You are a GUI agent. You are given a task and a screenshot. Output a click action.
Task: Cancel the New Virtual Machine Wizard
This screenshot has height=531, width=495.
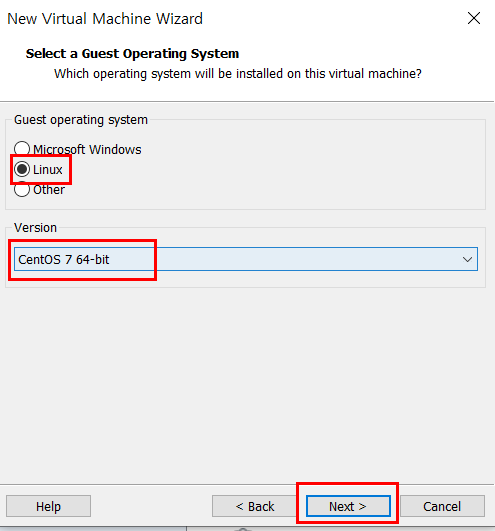coord(442,506)
